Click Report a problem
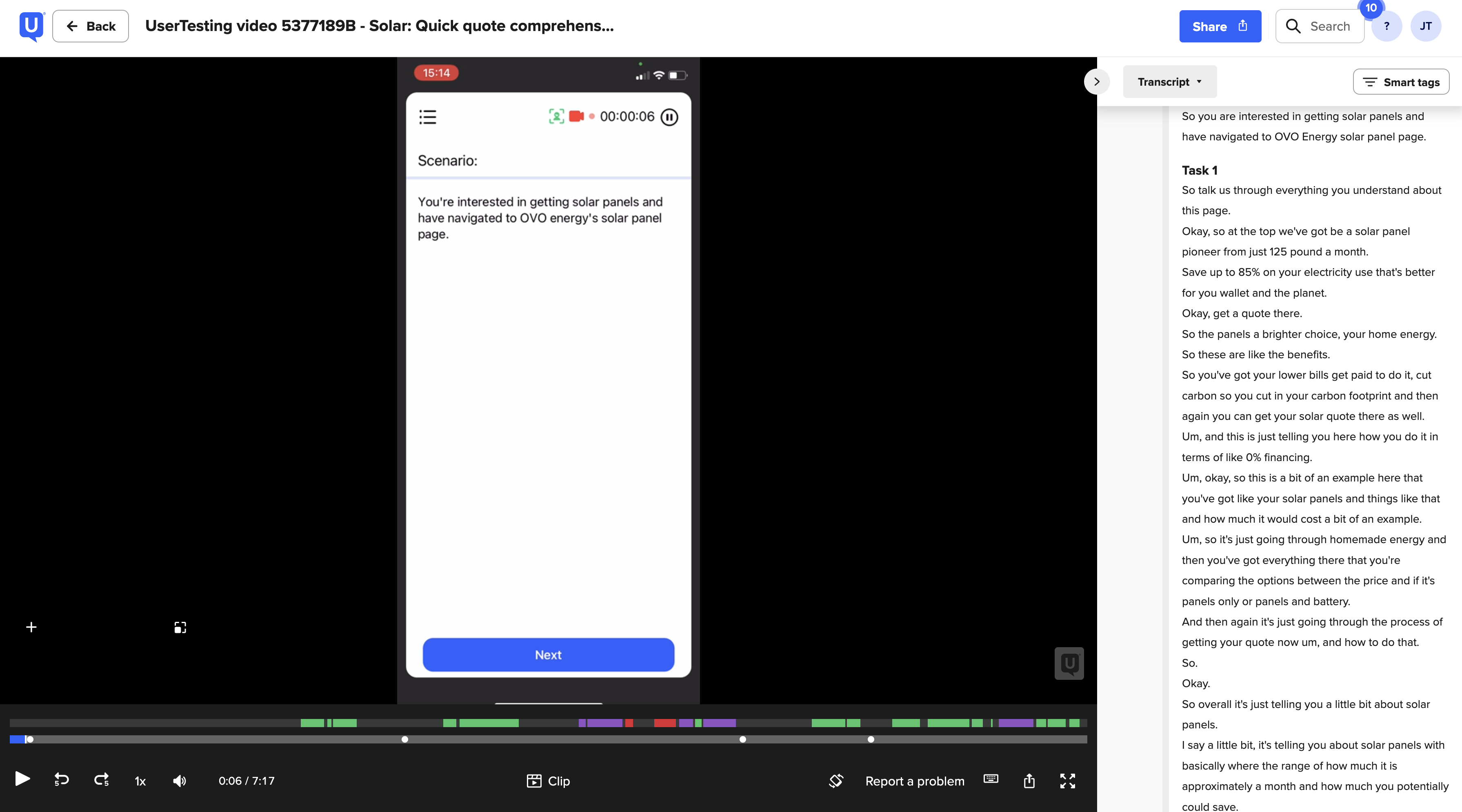1462x812 pixels. (914, 781)
